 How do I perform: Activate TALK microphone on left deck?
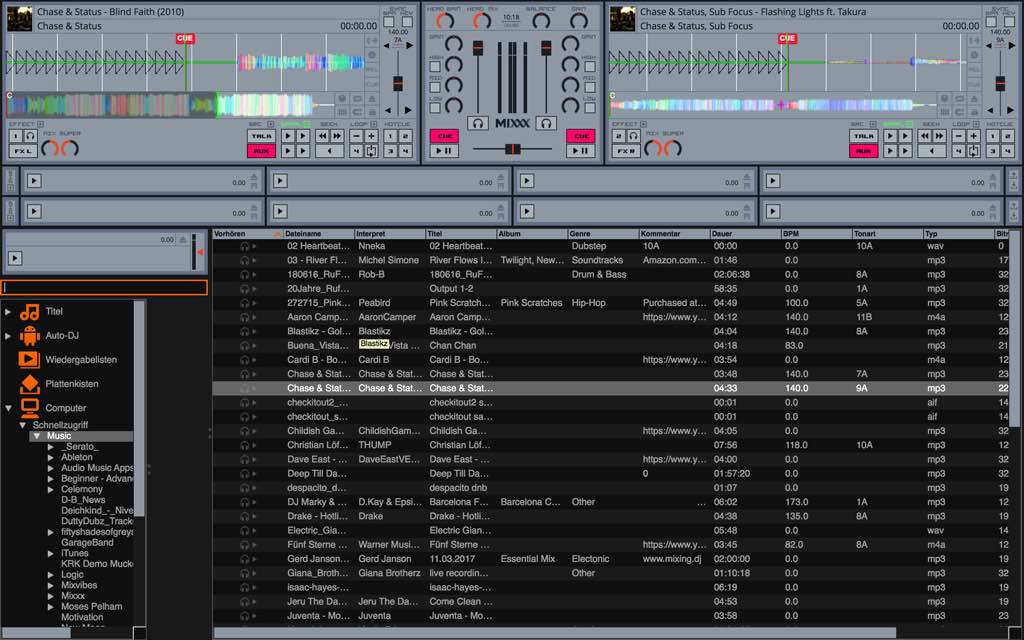[x=262, y=135]
